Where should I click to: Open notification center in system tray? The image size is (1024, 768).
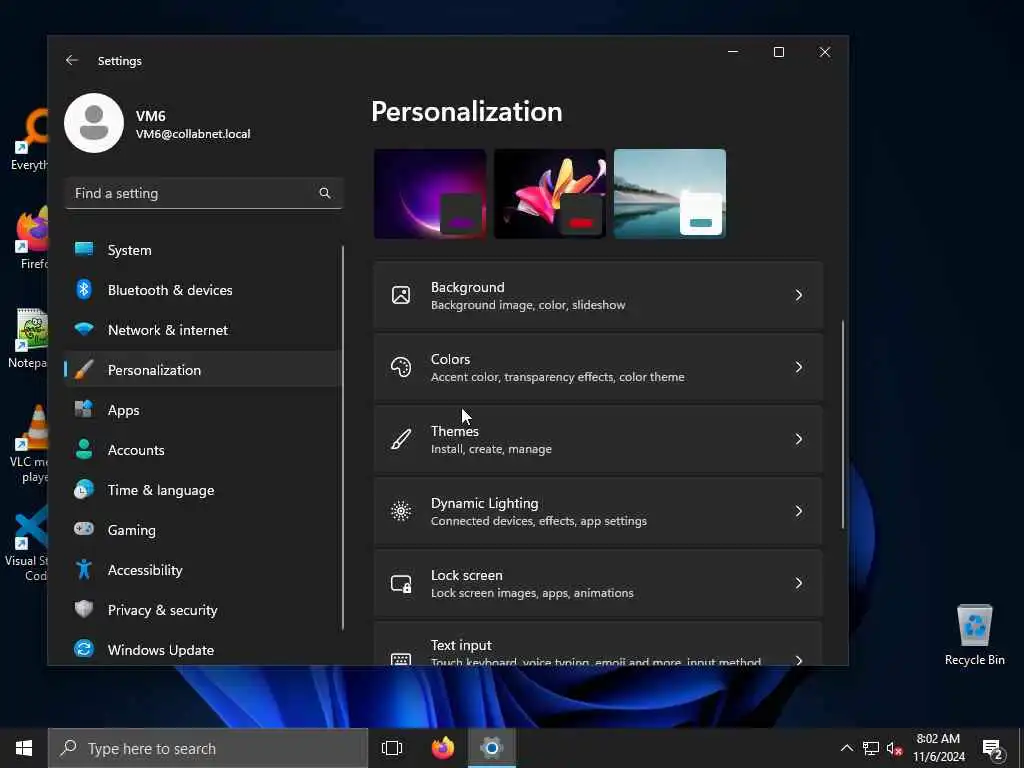[993, 749]
